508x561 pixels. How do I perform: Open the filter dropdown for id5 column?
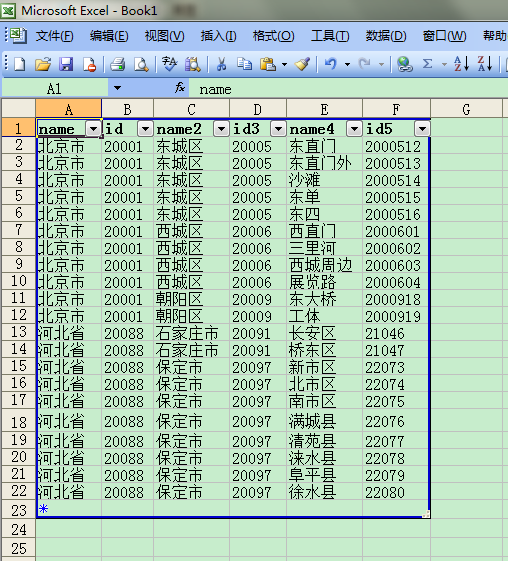pyautogui.click(x=422, y=128)
